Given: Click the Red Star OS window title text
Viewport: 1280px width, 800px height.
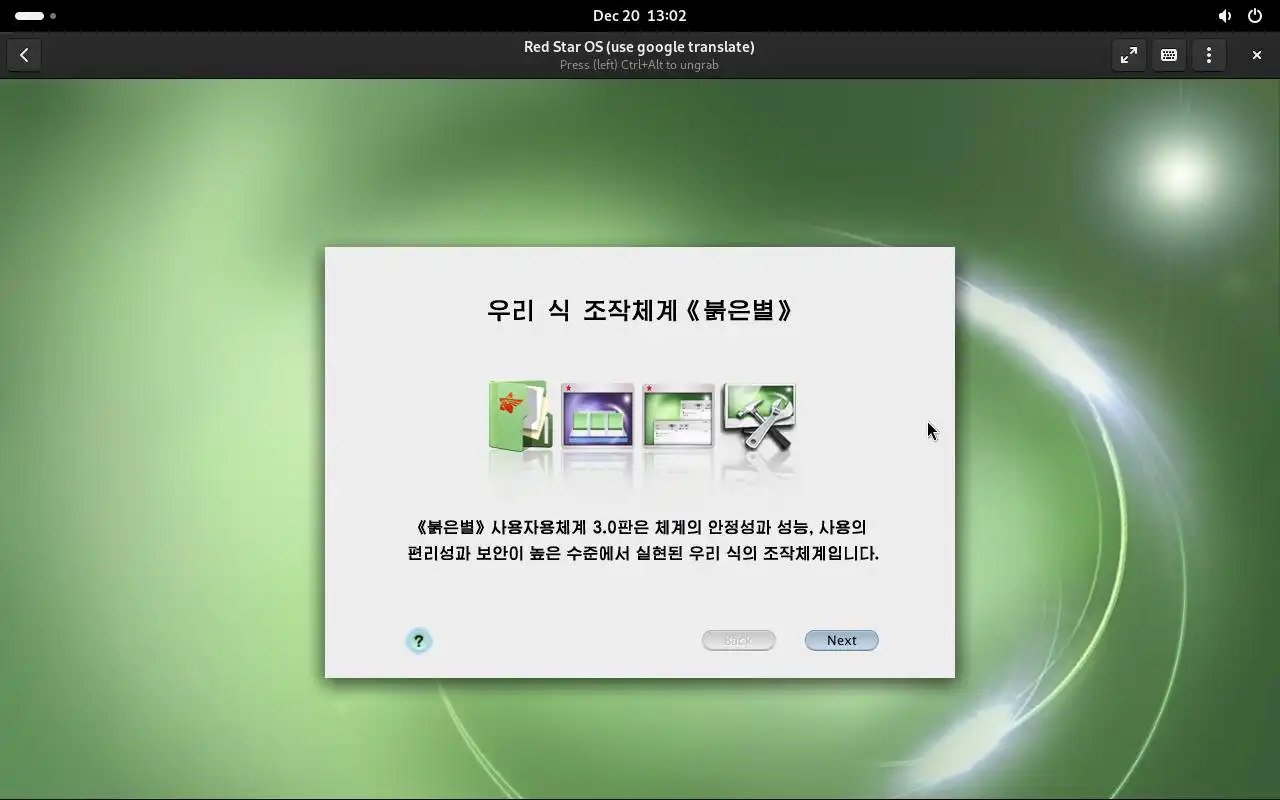Looking at the screenshot, I should pyautogui.click(x=639, y=47).
